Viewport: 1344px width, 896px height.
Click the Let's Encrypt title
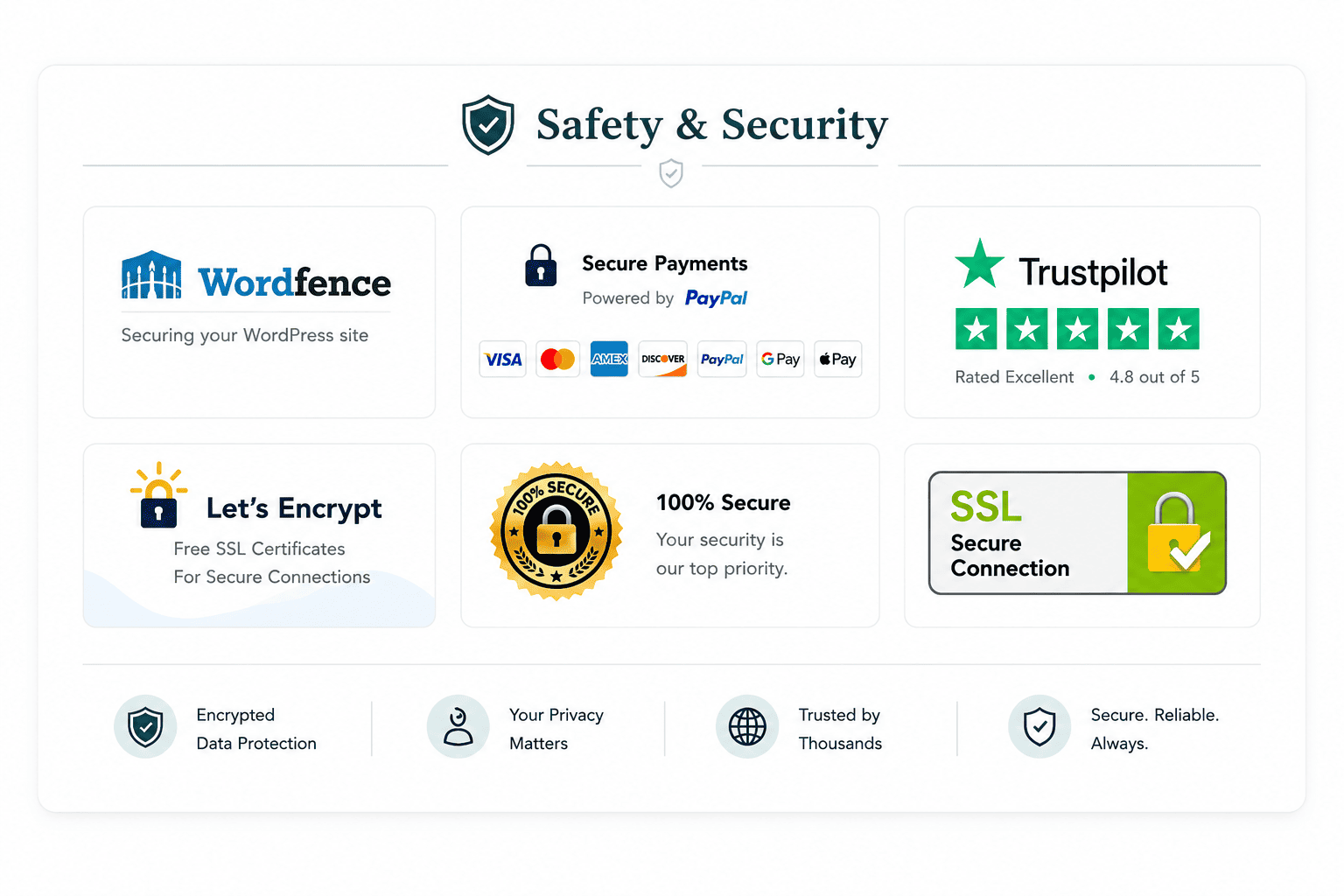pyautogui.click(x=294, y=508)
